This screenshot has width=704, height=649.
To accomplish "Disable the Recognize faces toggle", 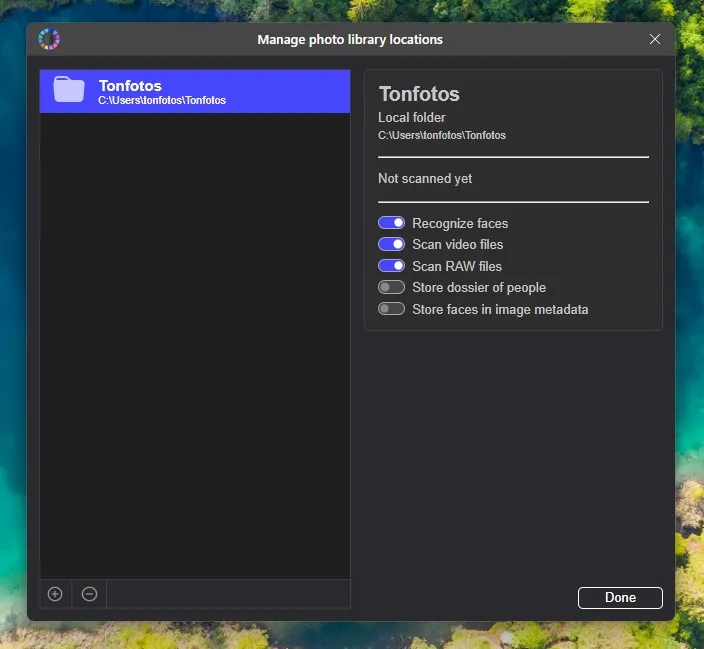I will click(x=392, y=223).
